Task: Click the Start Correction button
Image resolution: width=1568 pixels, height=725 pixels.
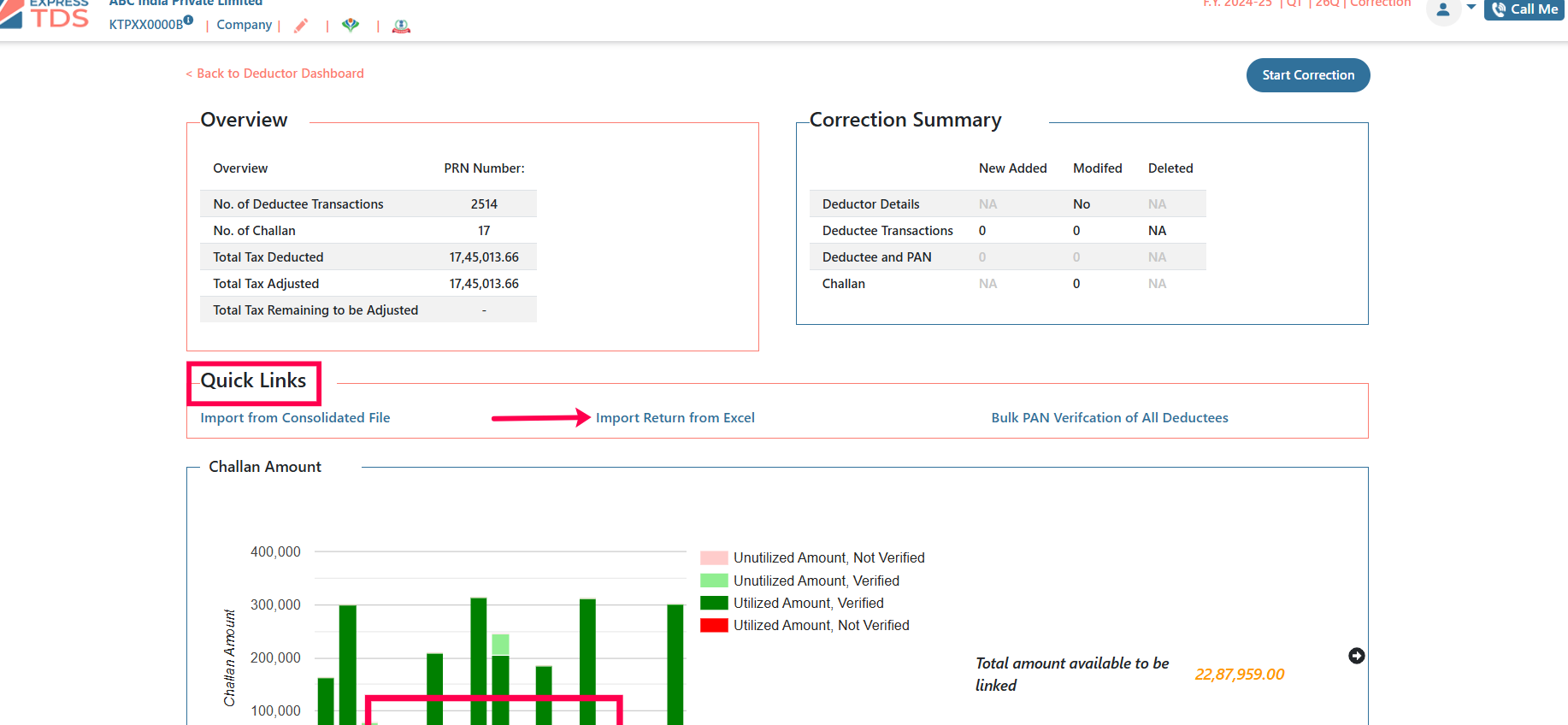Action: point(1308,75)
